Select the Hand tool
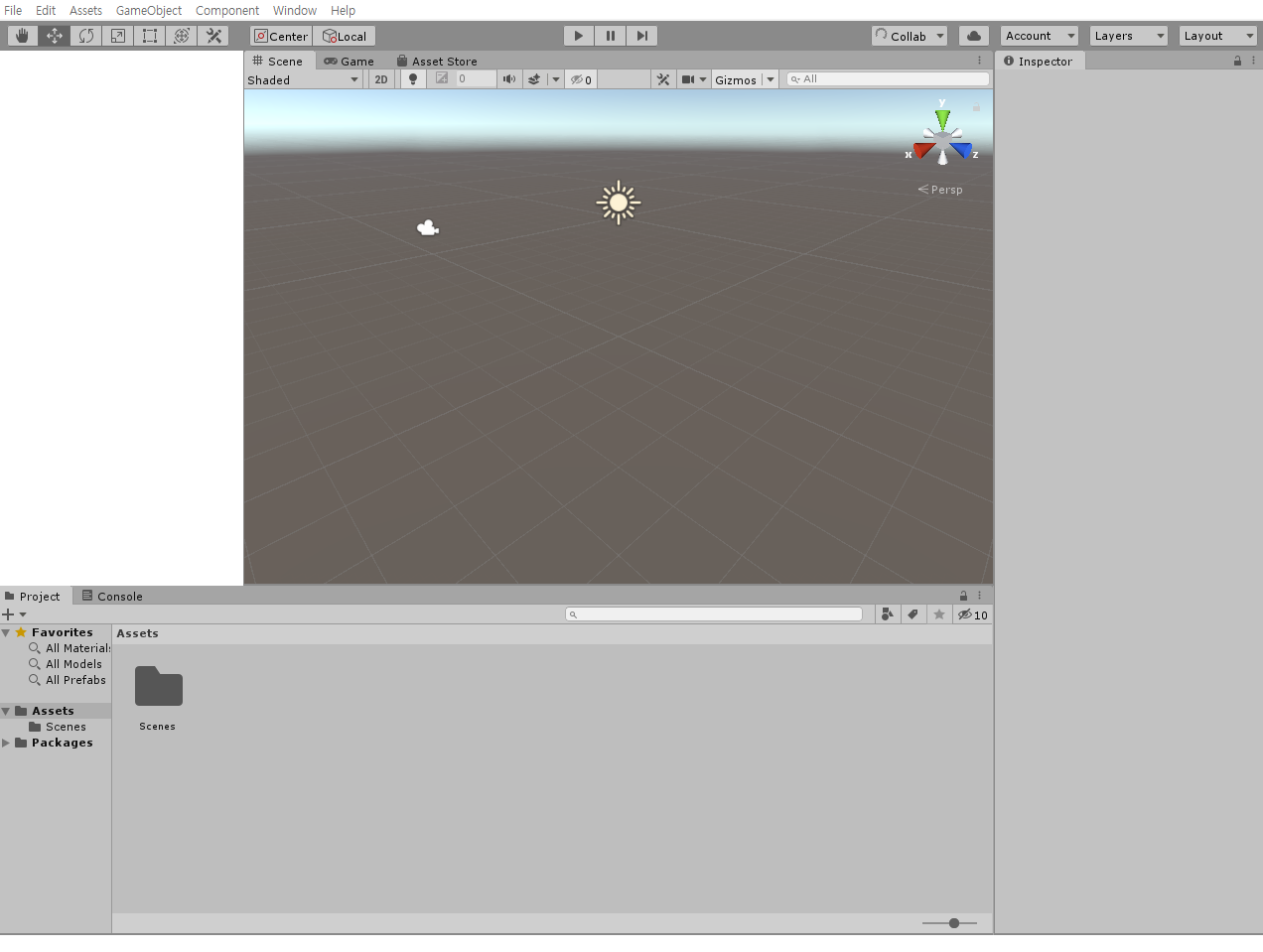The image size is (1263, 952). tap(22, 36)
